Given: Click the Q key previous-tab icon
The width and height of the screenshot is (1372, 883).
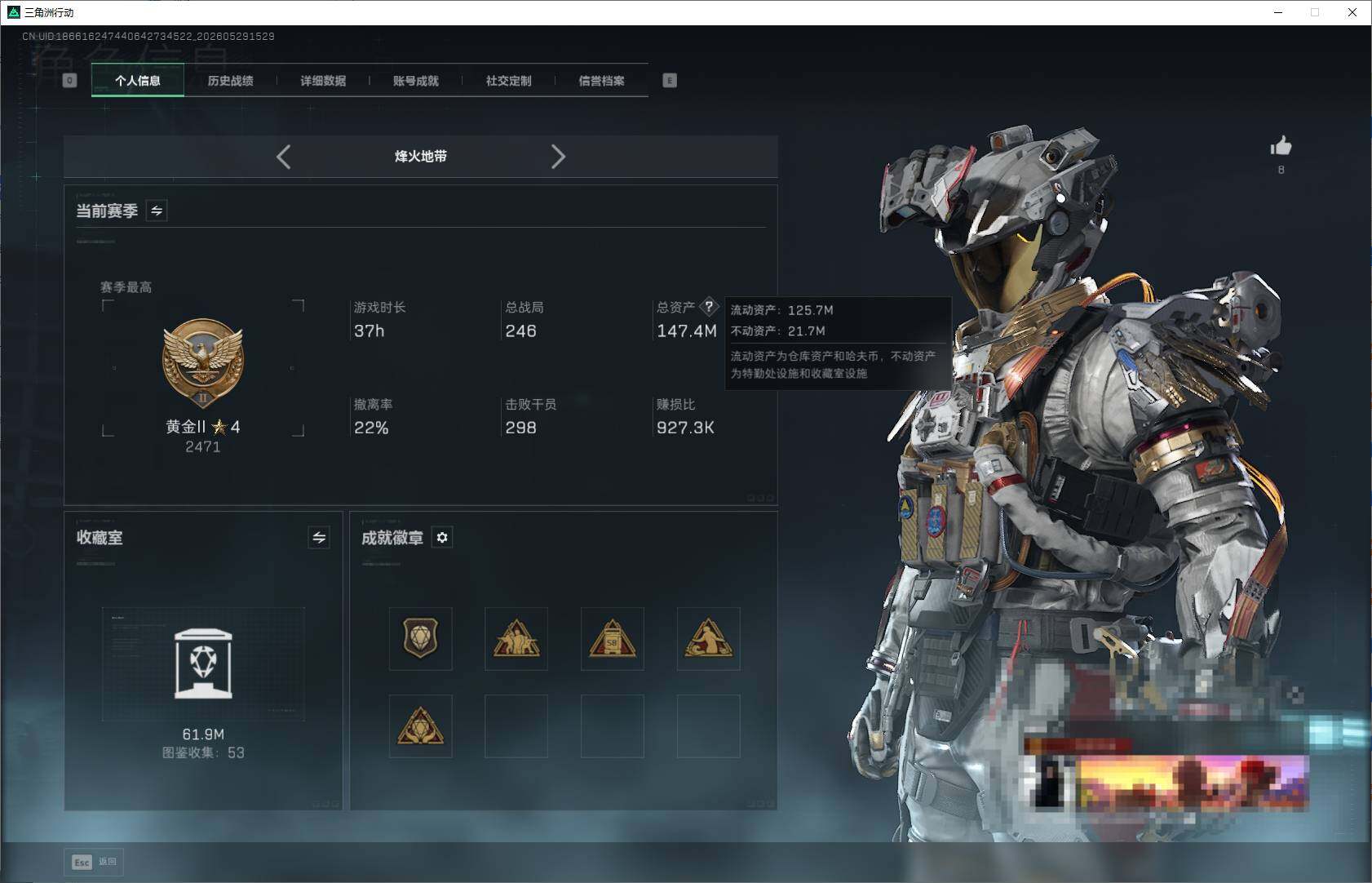Looking at the screenshot, I should (x=70, y=80).
